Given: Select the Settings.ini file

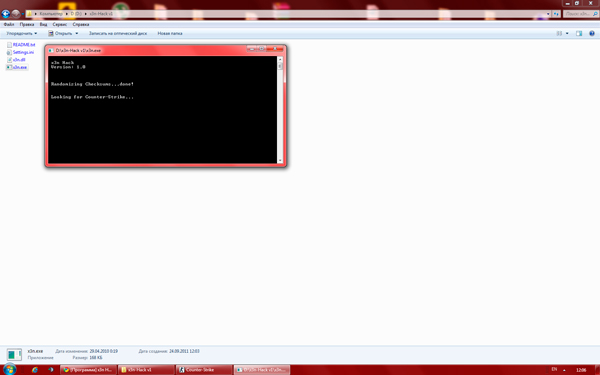Looking at the screenshot, I should click(20, 52).
